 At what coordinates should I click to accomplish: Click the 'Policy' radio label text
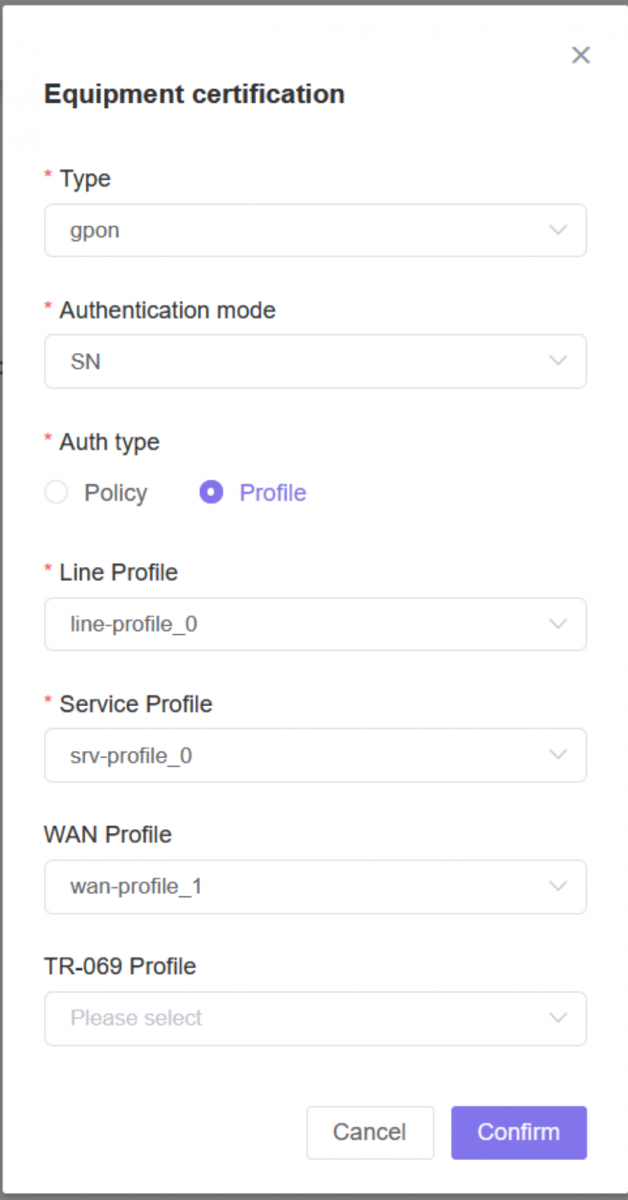[116, 493]
